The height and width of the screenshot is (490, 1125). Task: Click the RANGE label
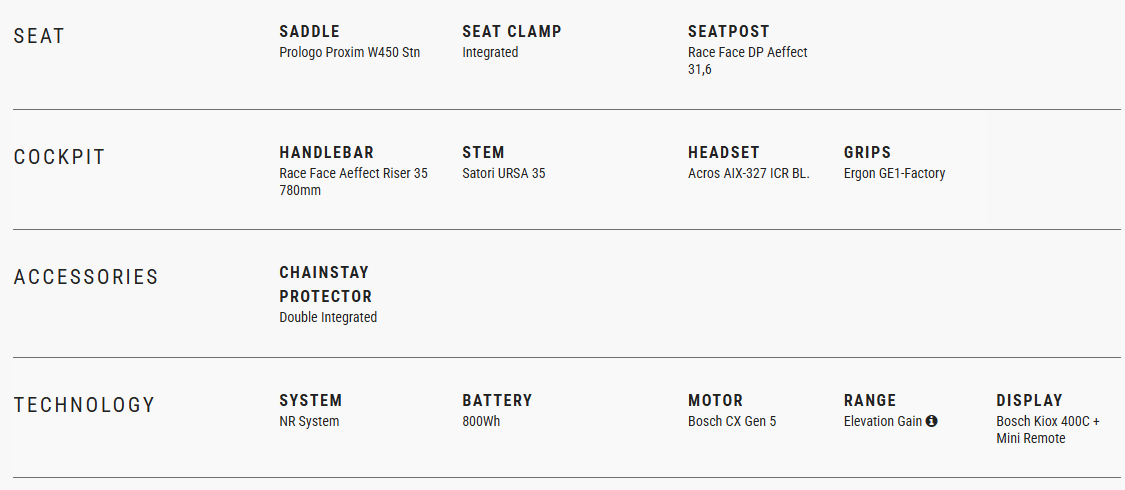tap(870, 401)
